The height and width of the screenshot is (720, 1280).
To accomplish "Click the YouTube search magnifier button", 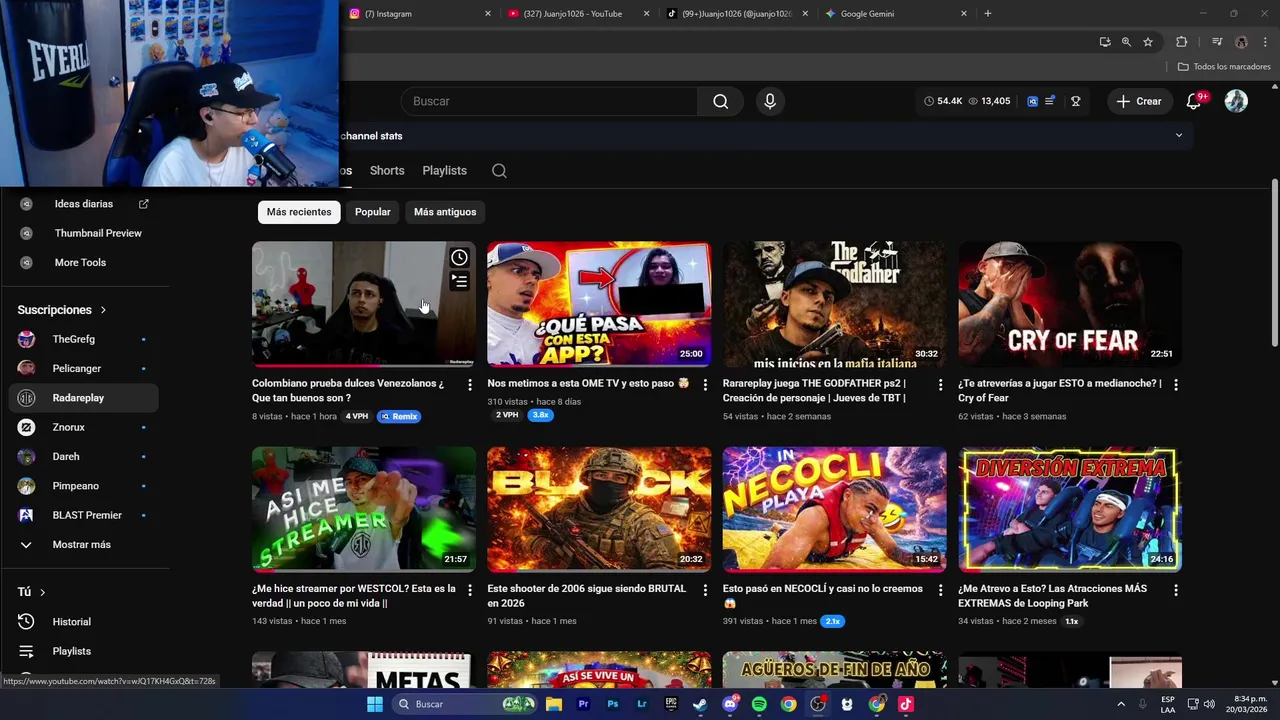I will click(720, 101).
